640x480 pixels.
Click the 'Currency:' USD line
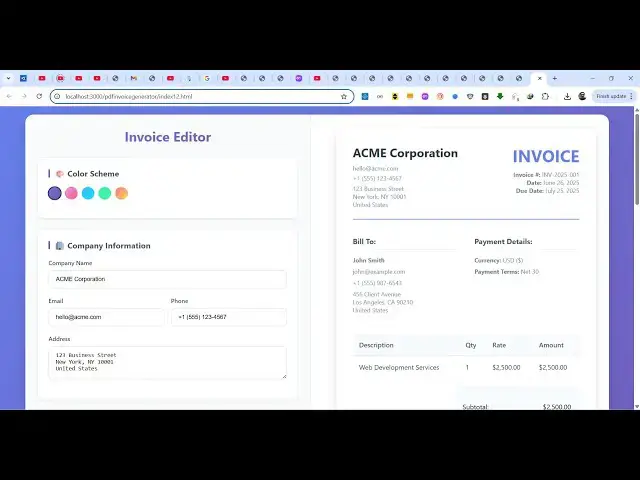[x=498, y=260]
